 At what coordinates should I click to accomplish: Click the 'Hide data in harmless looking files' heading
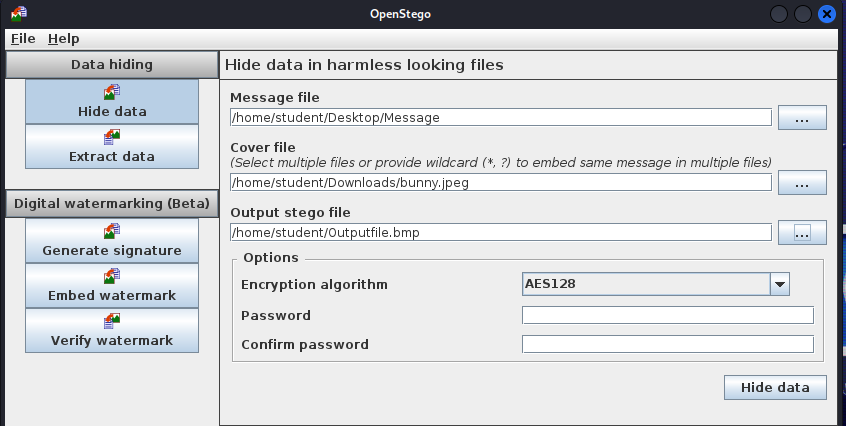tap(364, 65)
